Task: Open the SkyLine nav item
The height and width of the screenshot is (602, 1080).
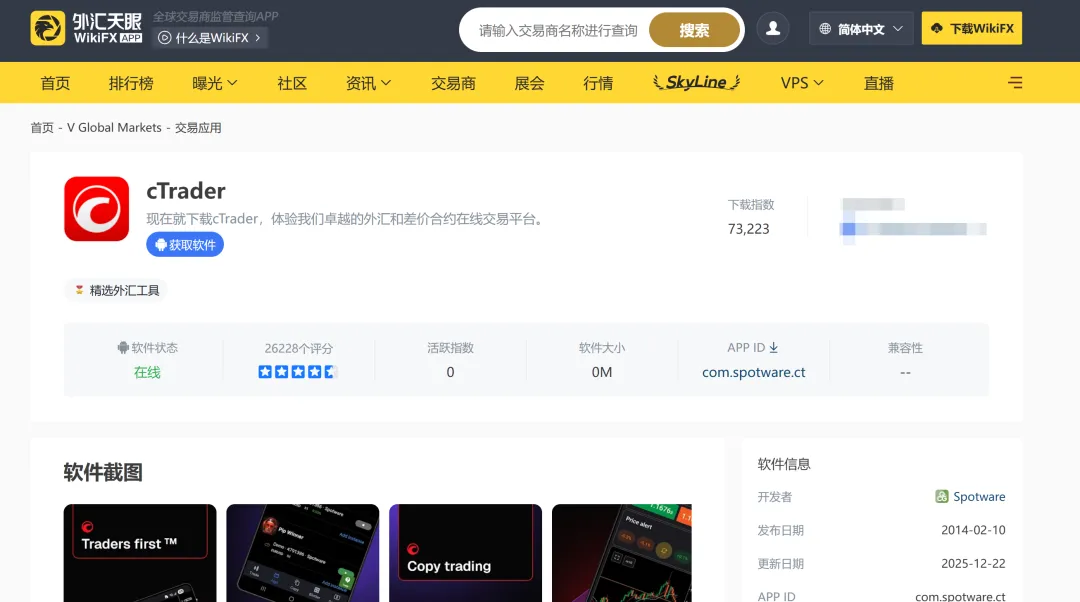Action: click(x=696, y=83)
